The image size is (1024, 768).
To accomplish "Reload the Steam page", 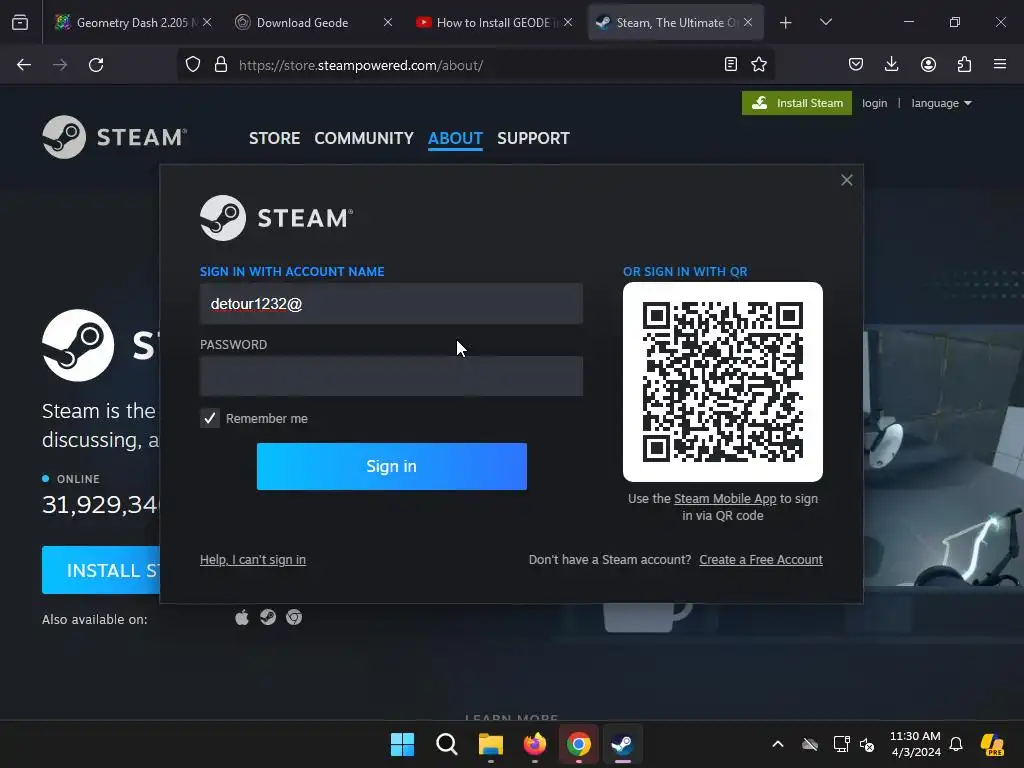I will tap(96, 65).
